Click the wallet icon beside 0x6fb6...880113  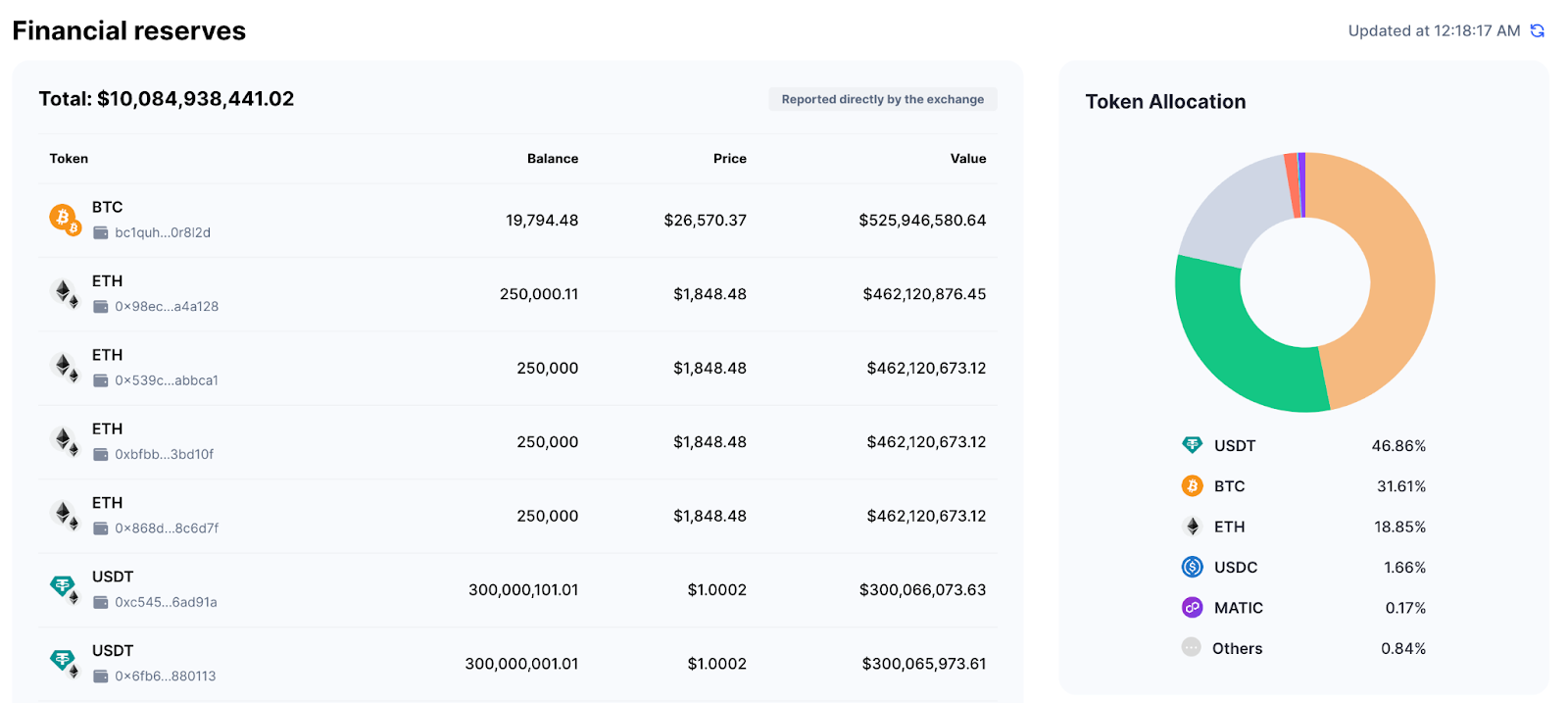coord(100,677)
